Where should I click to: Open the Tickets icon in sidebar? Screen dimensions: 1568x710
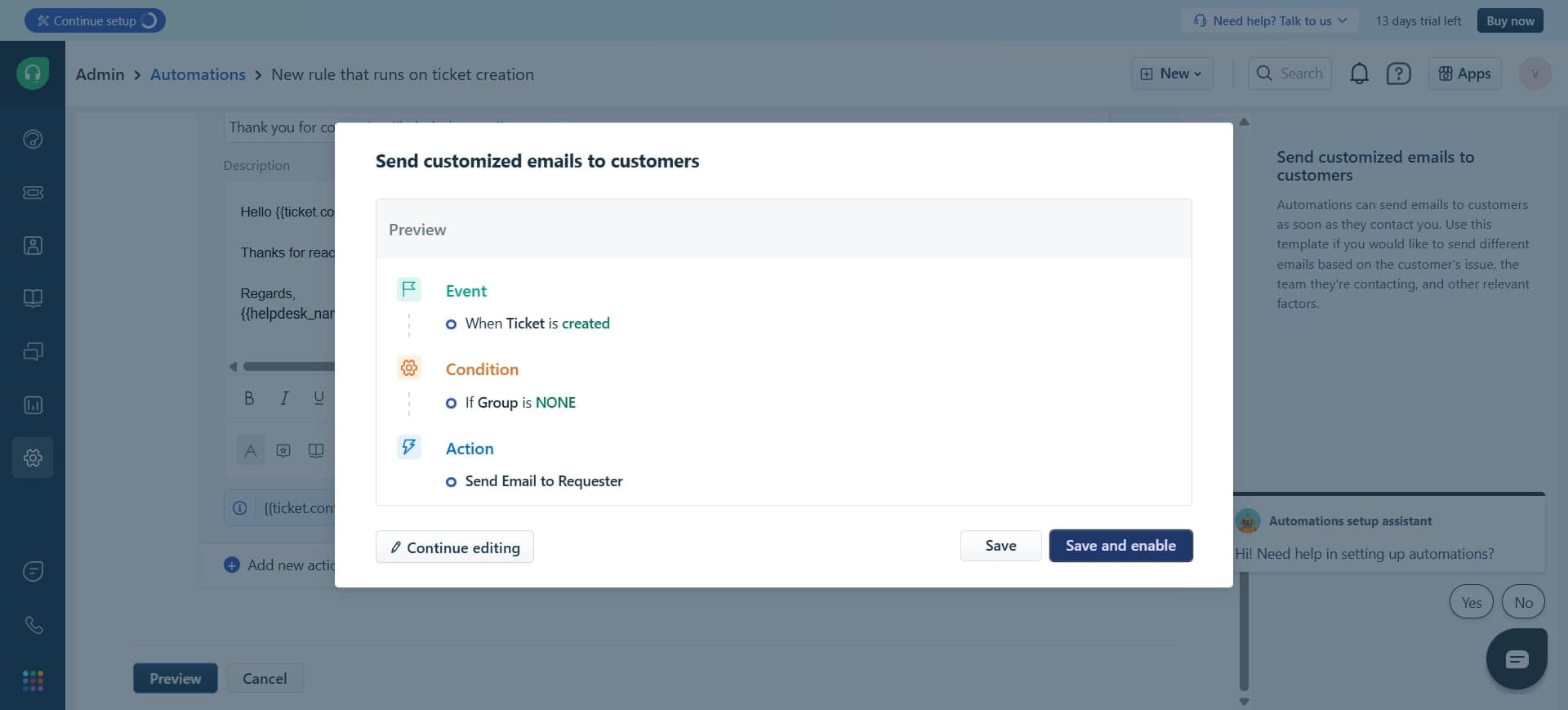[x=33, y=193]
